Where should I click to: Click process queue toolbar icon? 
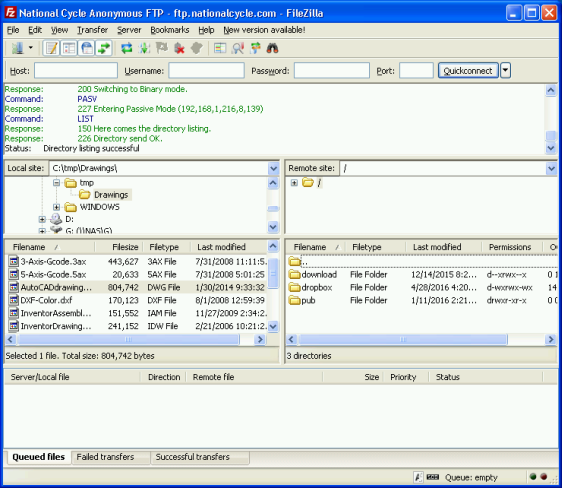(x=144, y=48)
